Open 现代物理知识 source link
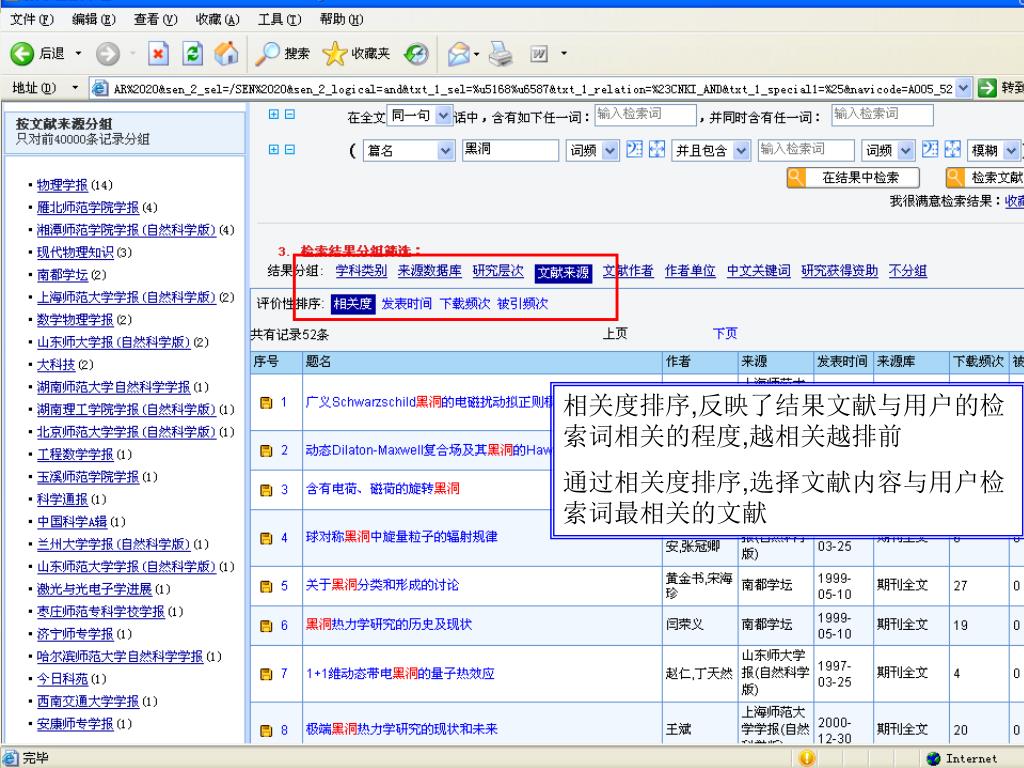Screen dimensions: 1024x768 (x=75, y=252)
